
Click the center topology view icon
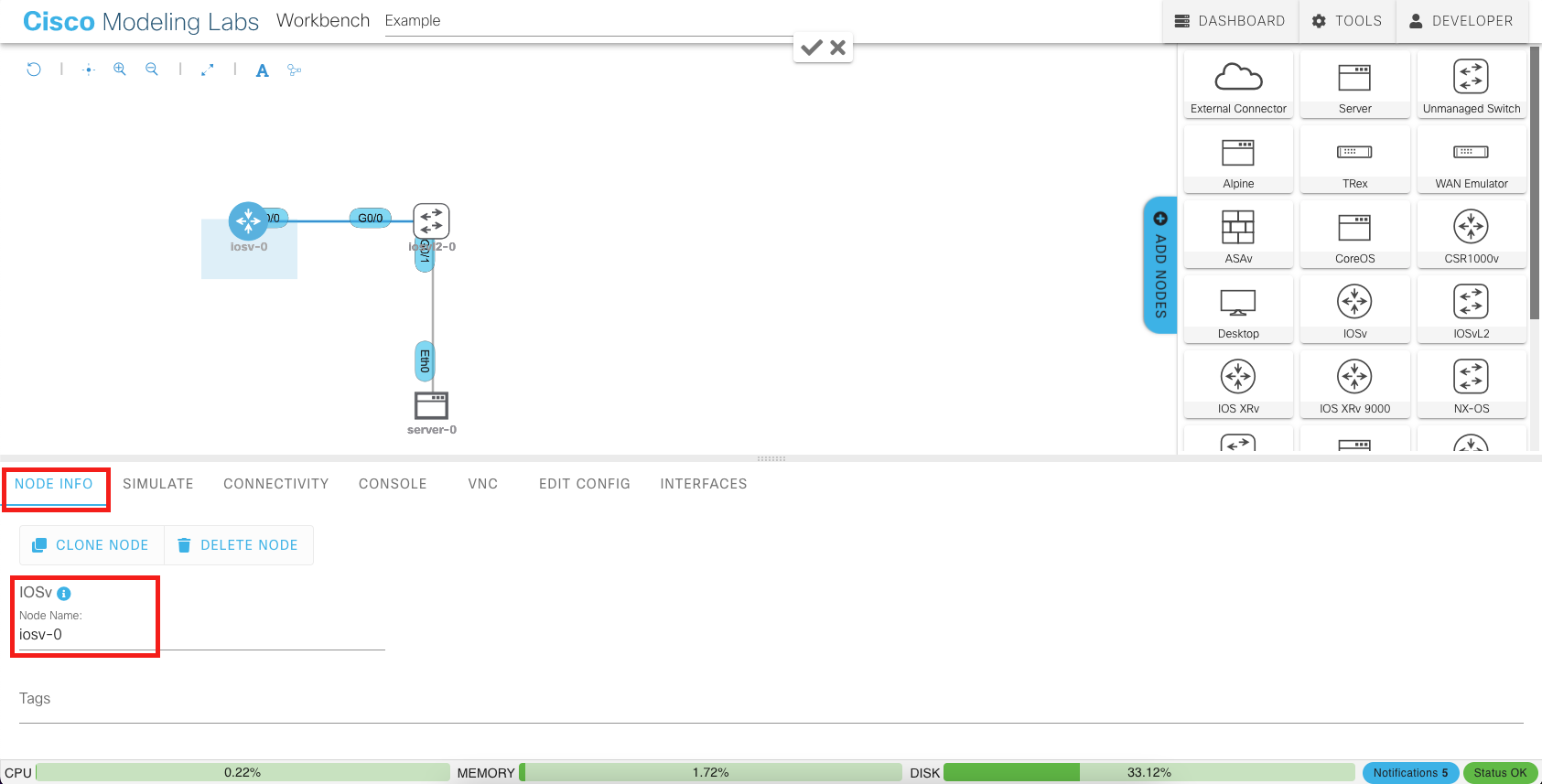[x=89, y=70]
